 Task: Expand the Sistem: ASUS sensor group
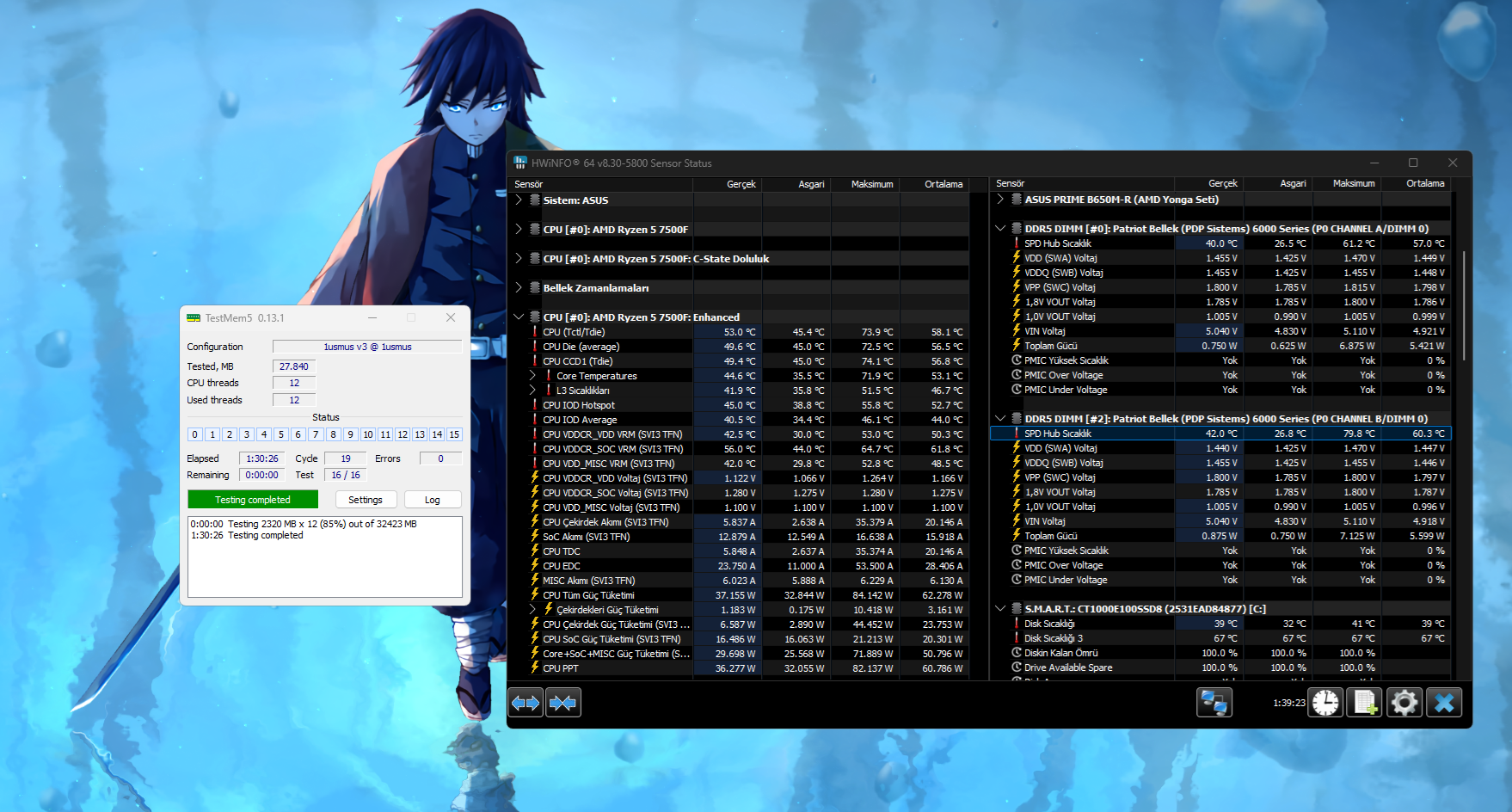click(519, 200)
